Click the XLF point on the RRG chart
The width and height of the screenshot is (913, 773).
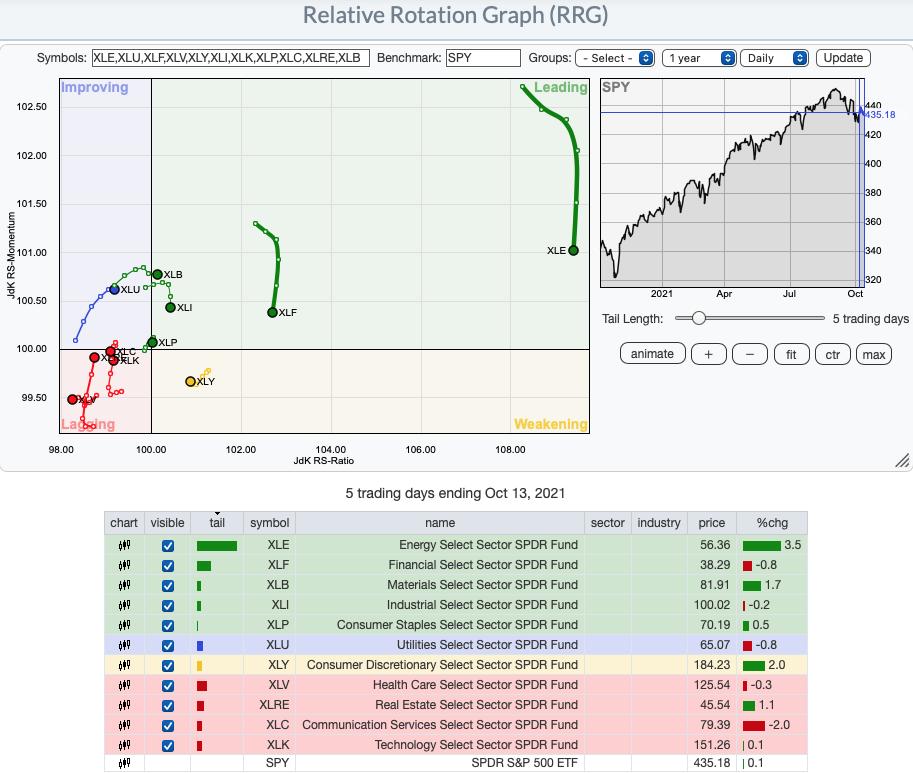coord(272,313)
